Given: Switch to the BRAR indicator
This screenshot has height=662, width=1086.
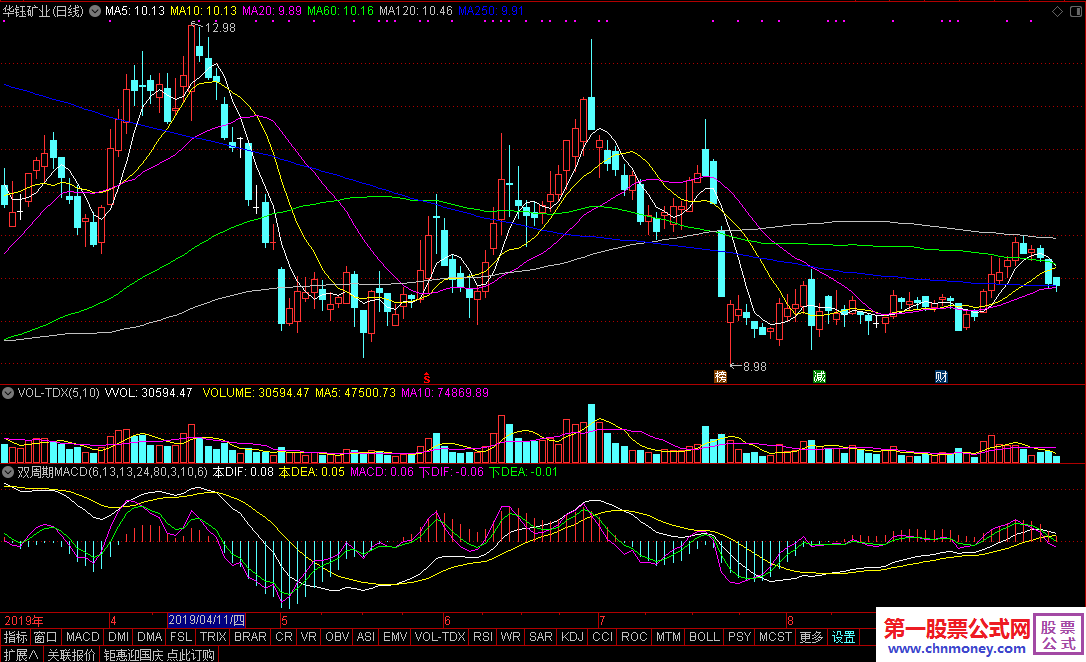Looking at the screenshot, I should [x=250, y=637].
